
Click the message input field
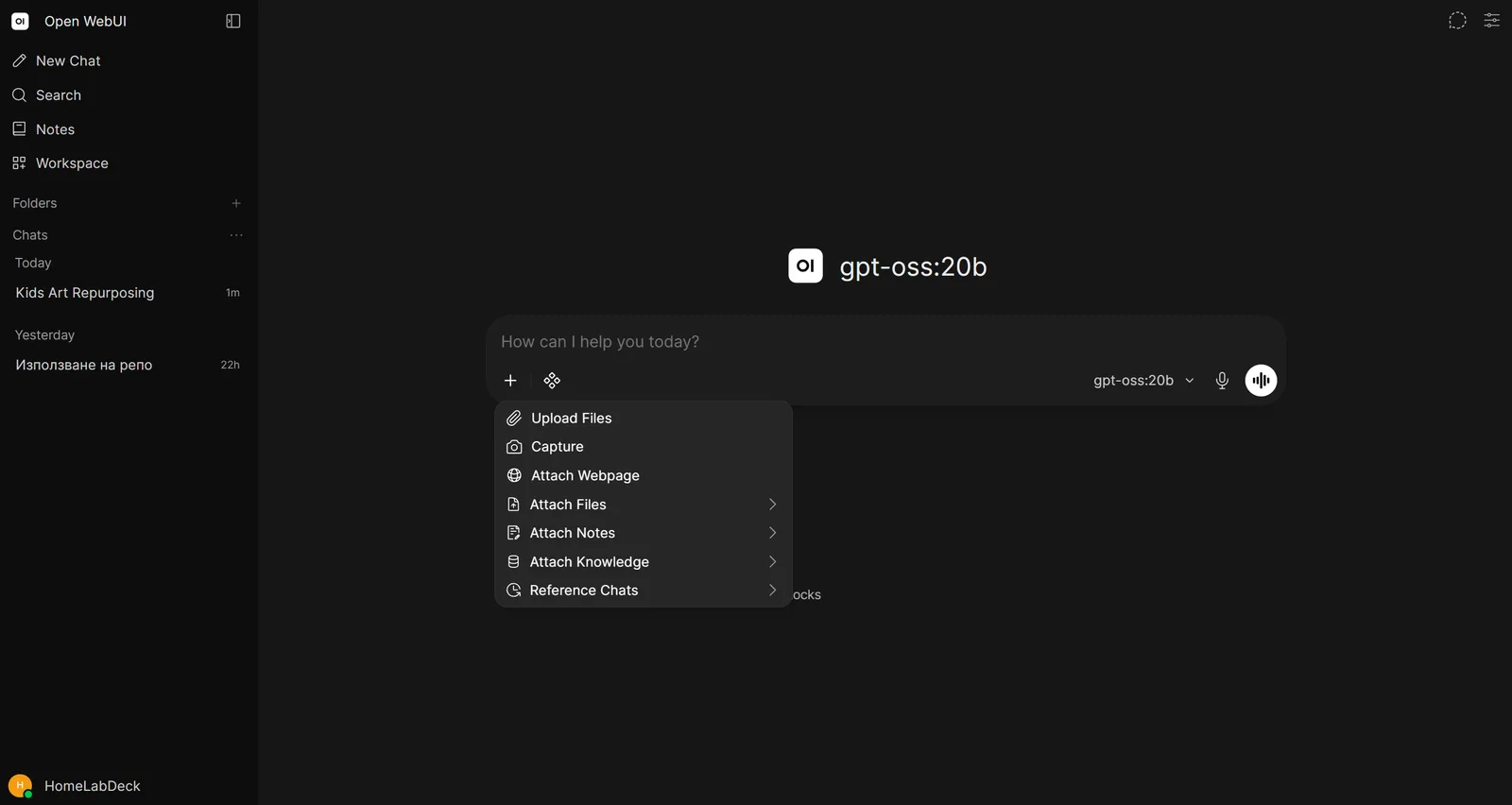tap(885, 342)
